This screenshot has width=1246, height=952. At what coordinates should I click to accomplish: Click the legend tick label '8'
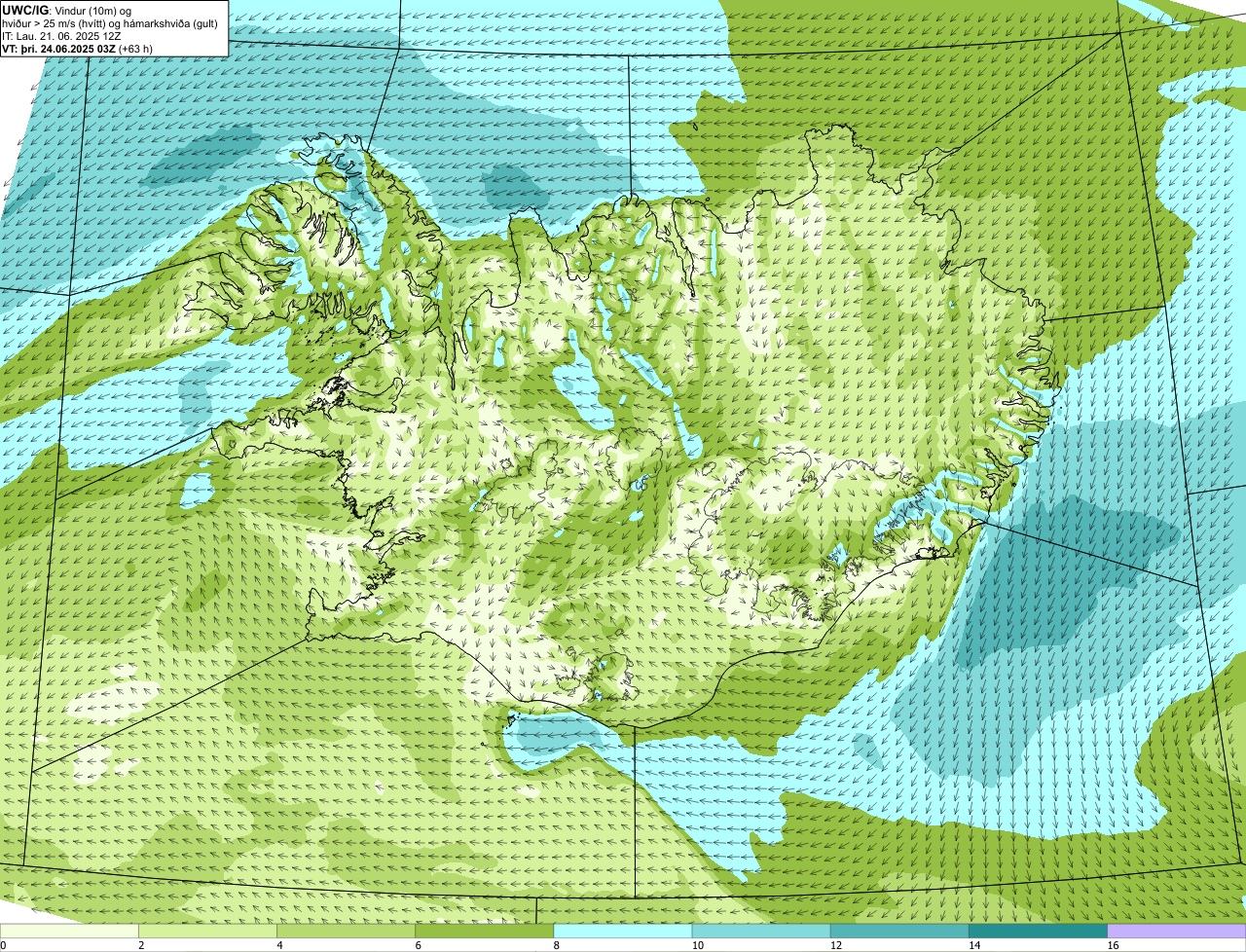pos(556,945)
